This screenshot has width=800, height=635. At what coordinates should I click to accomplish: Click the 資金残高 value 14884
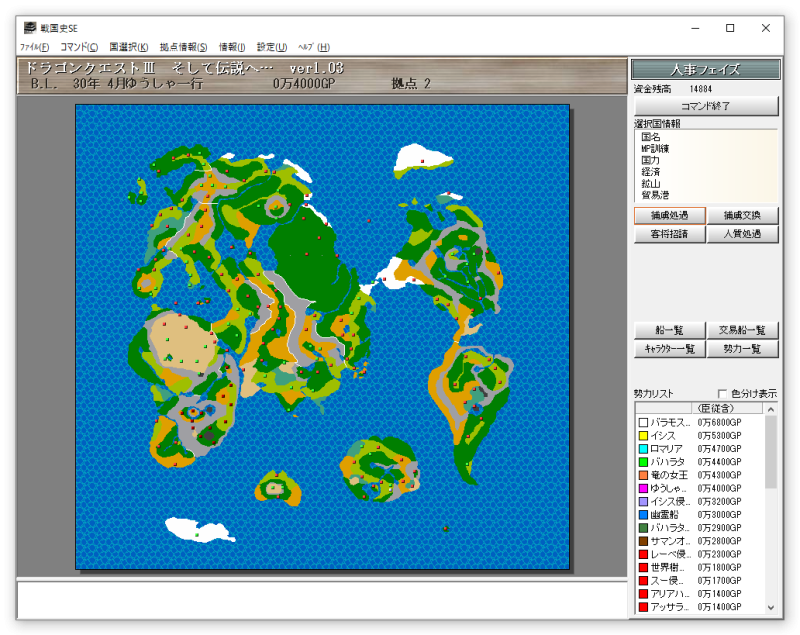click(x=701, y=89)
